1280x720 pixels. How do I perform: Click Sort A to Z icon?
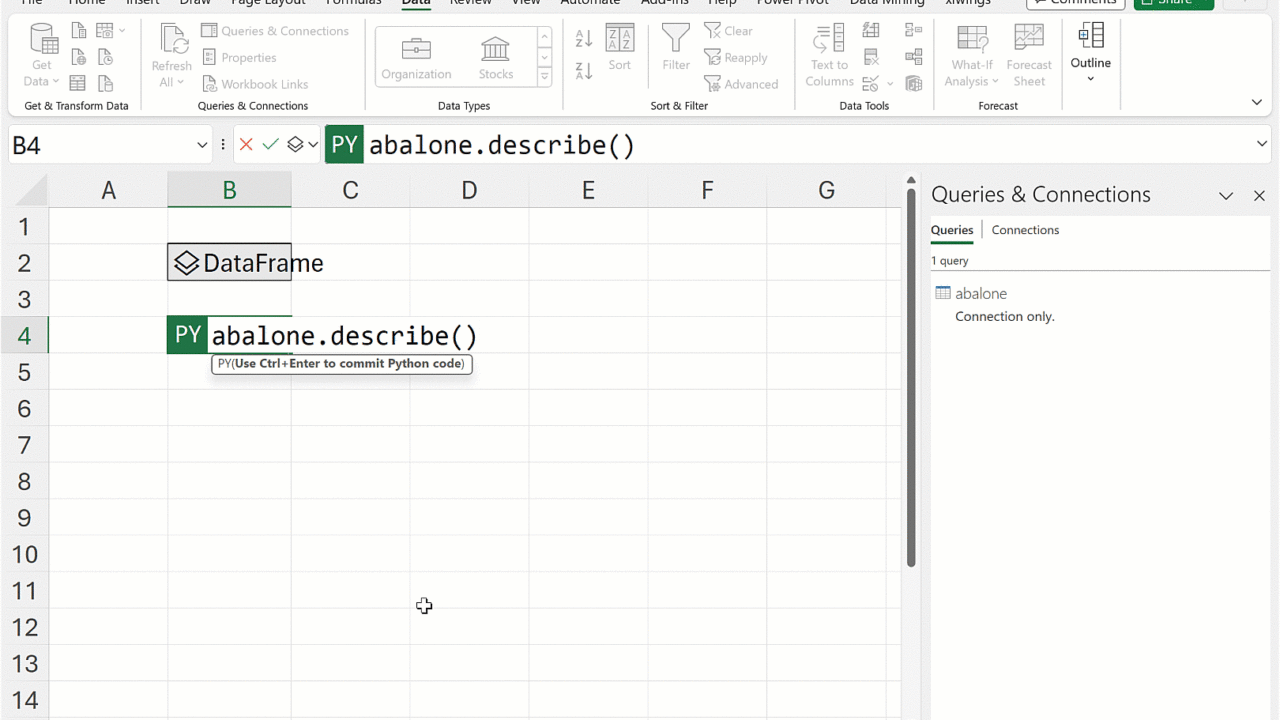[584, 39]
